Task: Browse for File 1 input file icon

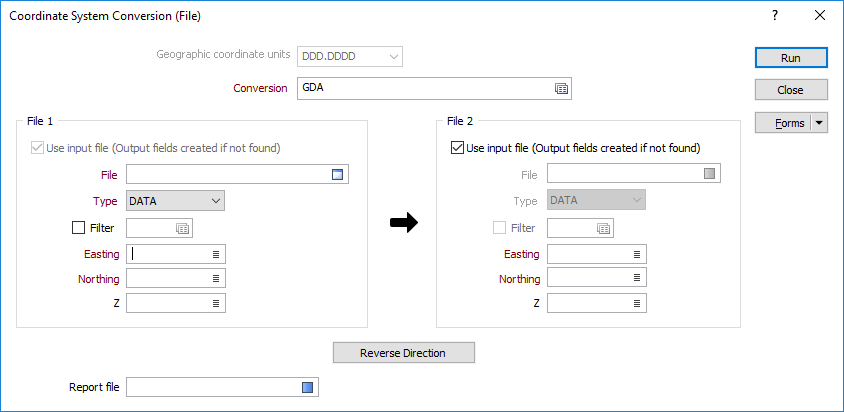Action: pos(337,174)
